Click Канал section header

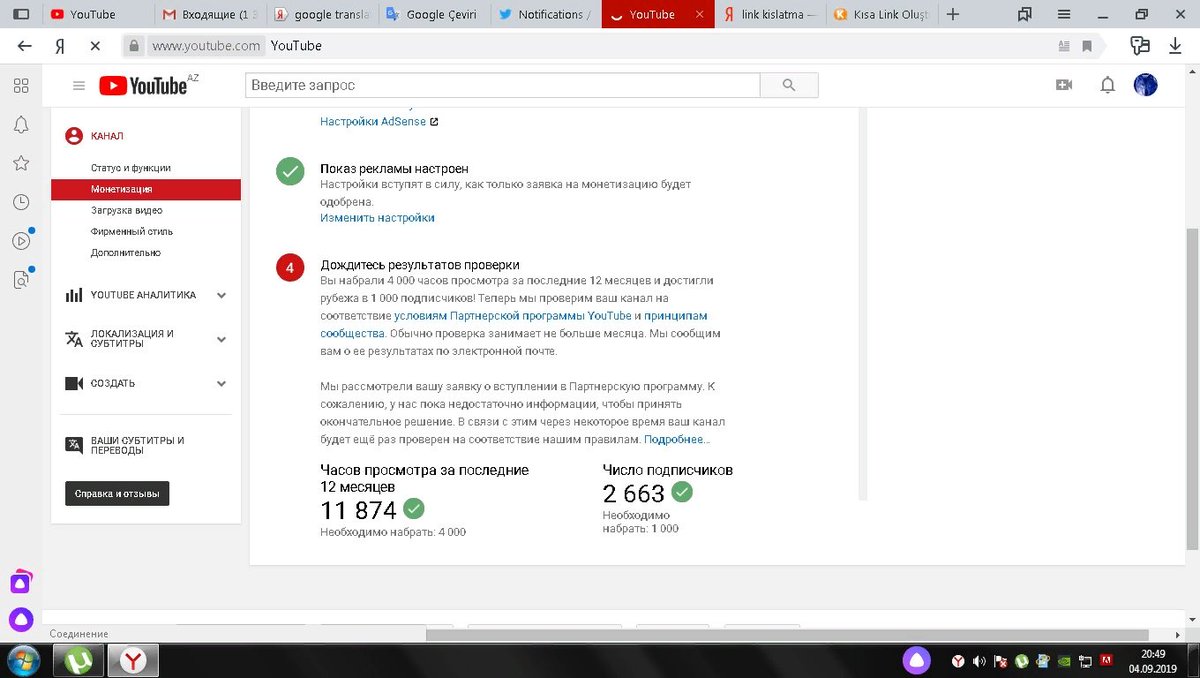(x=107, y=136)
